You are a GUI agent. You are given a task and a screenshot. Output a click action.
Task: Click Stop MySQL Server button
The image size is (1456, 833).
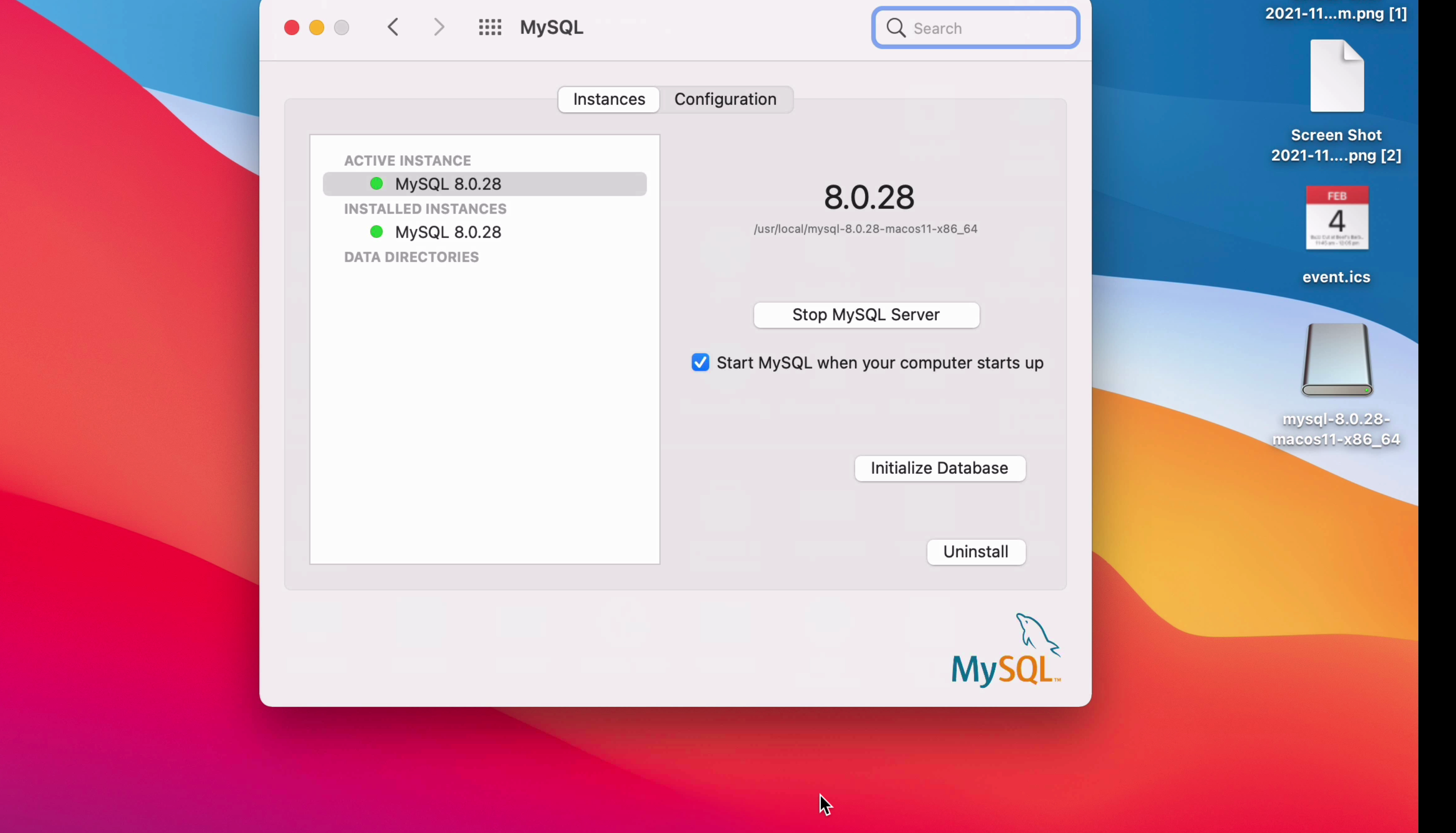pos(866,315)
